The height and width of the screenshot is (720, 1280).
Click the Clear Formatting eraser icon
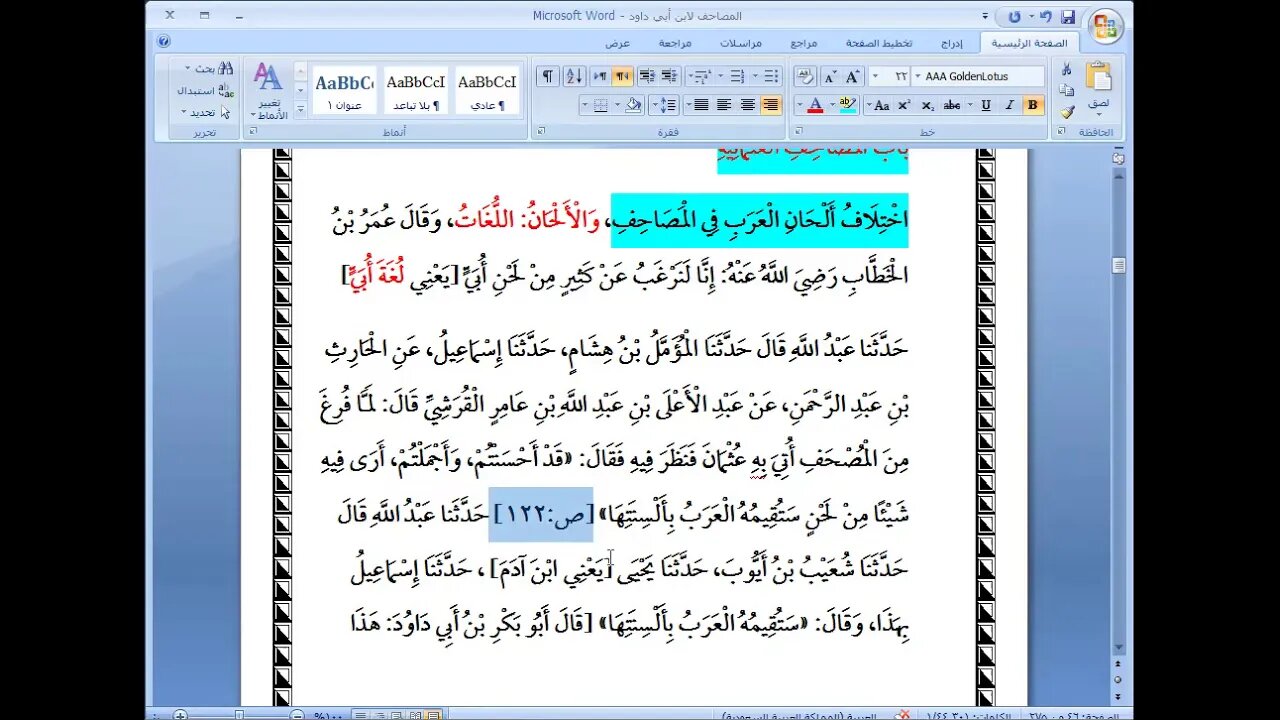point(806,77)
